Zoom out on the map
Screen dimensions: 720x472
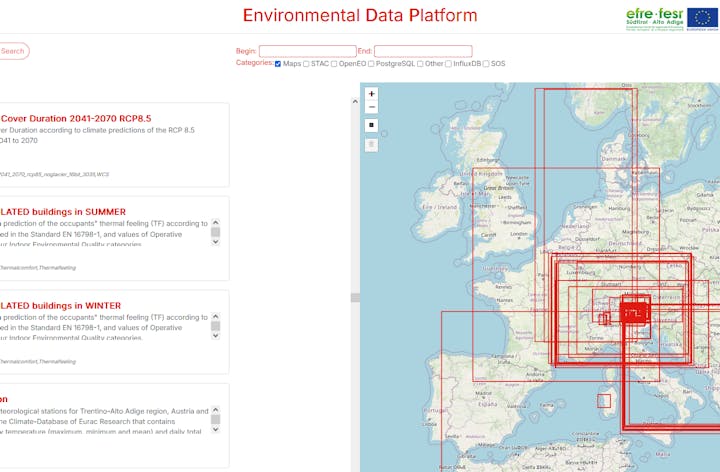tap(371, 107)
